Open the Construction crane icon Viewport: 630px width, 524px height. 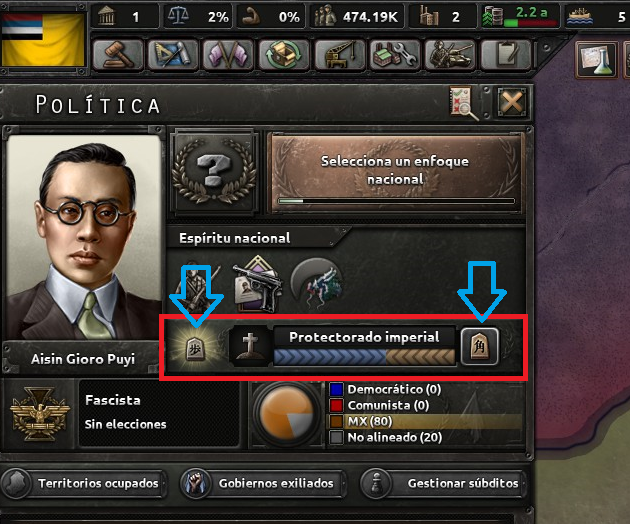point(339,54)
